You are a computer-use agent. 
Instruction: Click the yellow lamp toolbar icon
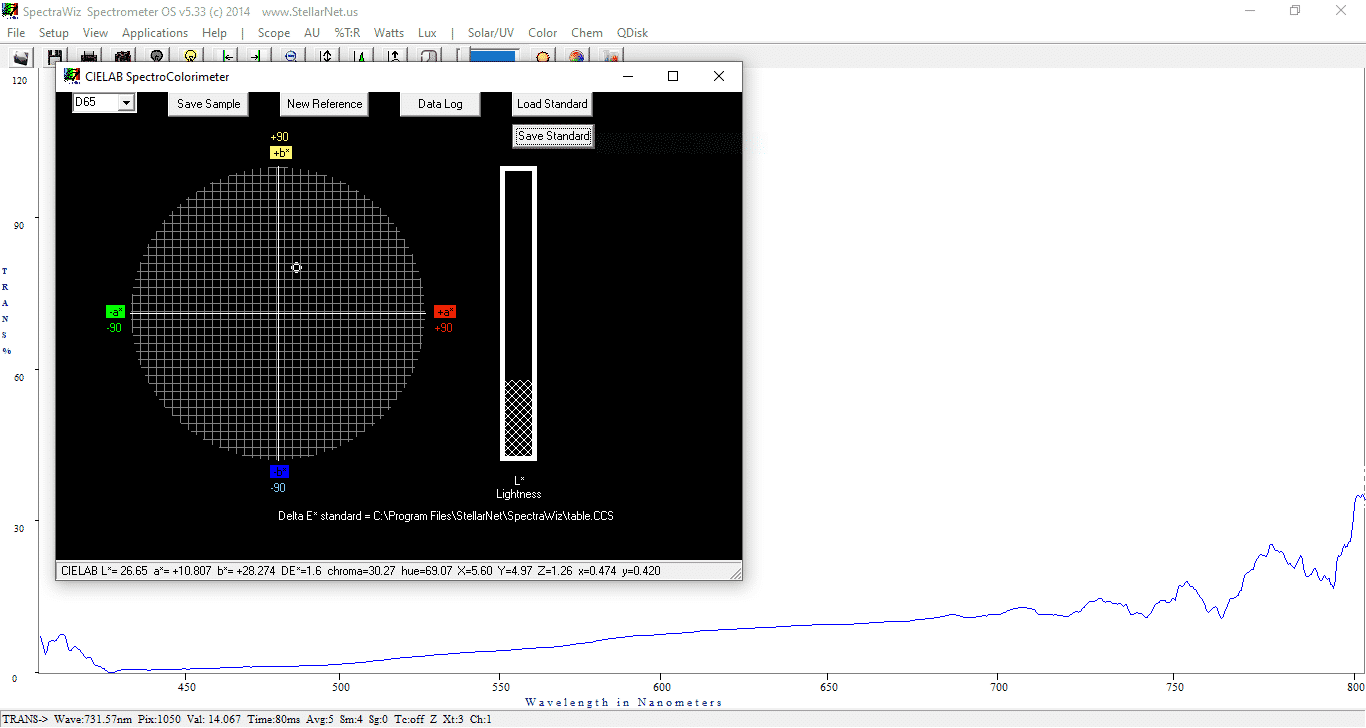190,57
